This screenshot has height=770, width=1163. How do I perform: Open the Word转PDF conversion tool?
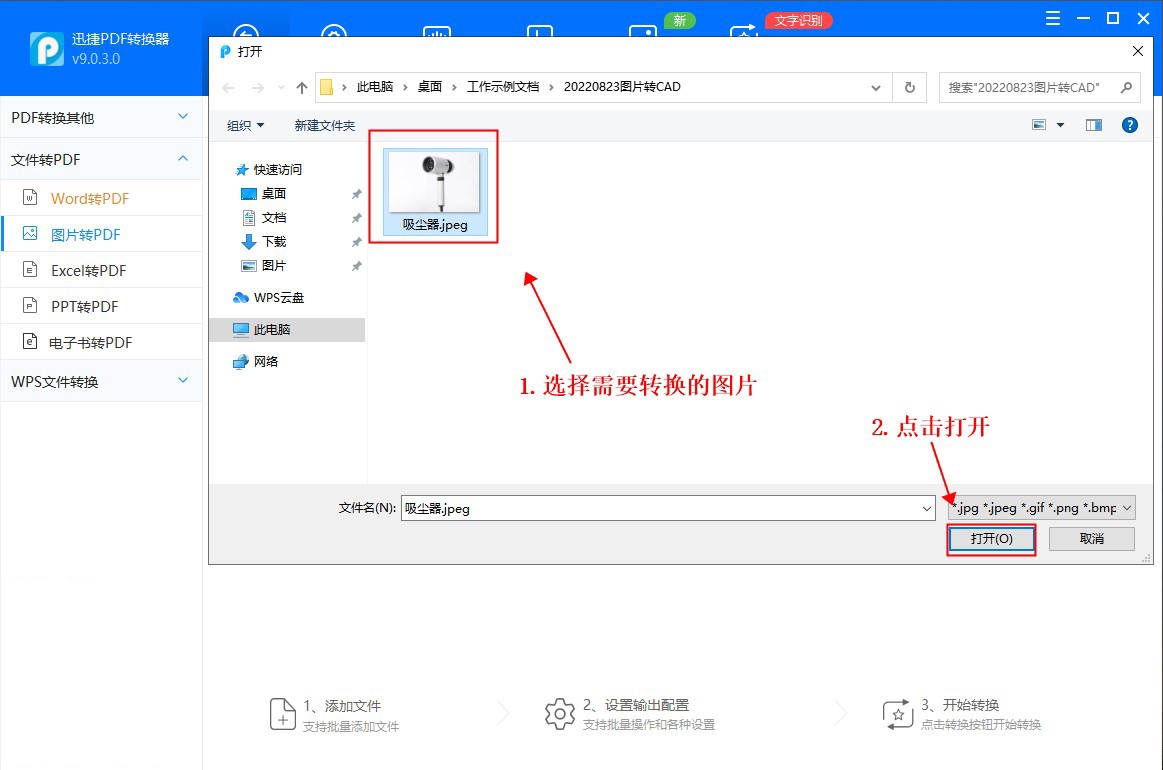[91, 198]
